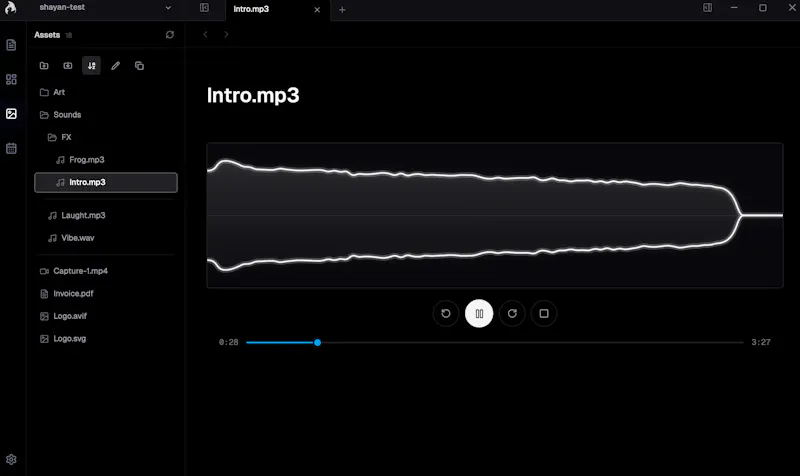
Task: Select Intro.mp3 in the asset tree
Action: click(x=106, y=182)
